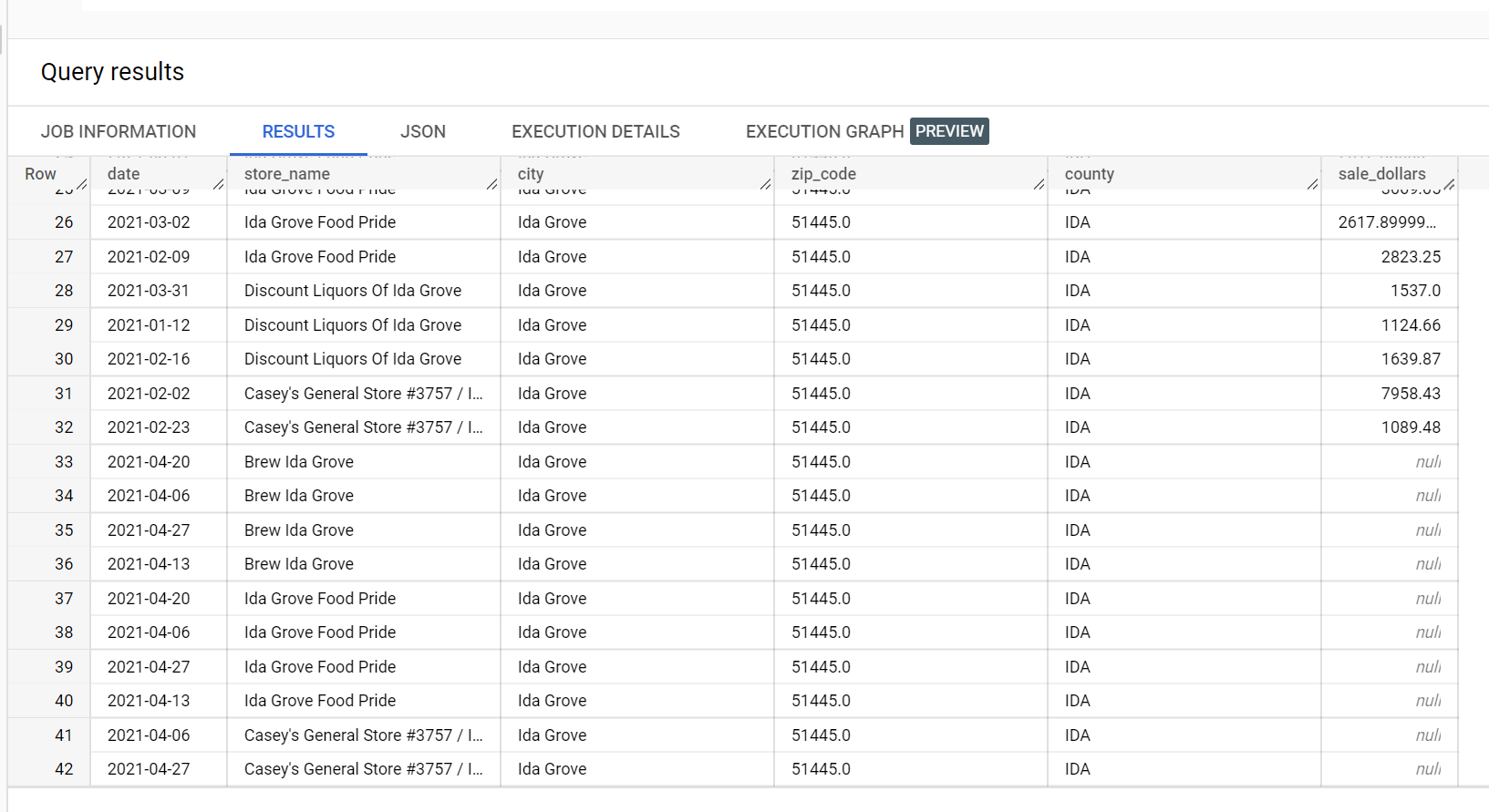The image size is (1489, 812).
Task: Click the store_name column resize handle
Action: [x=492, y=184]
